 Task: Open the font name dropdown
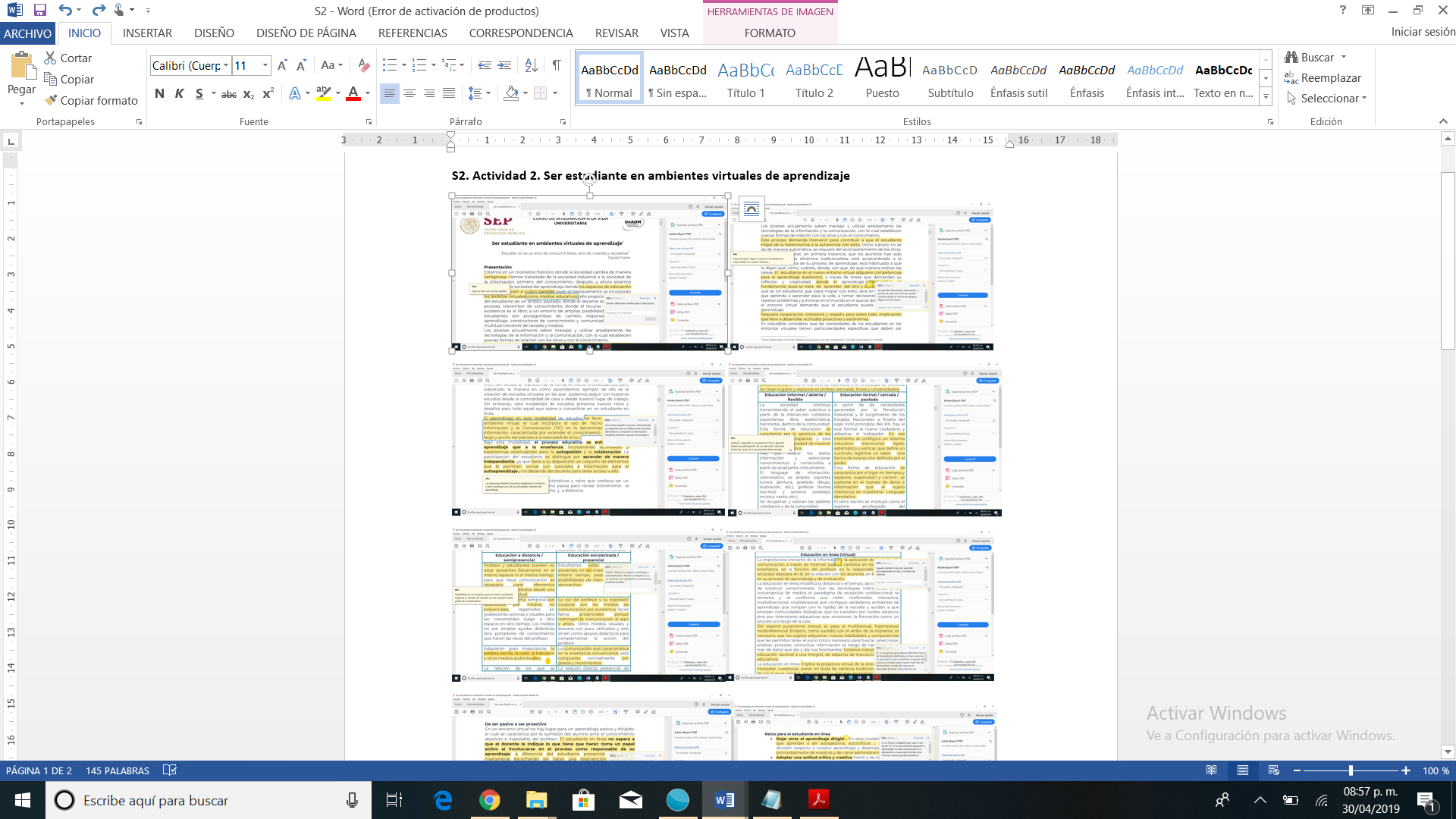coord(226,65)
